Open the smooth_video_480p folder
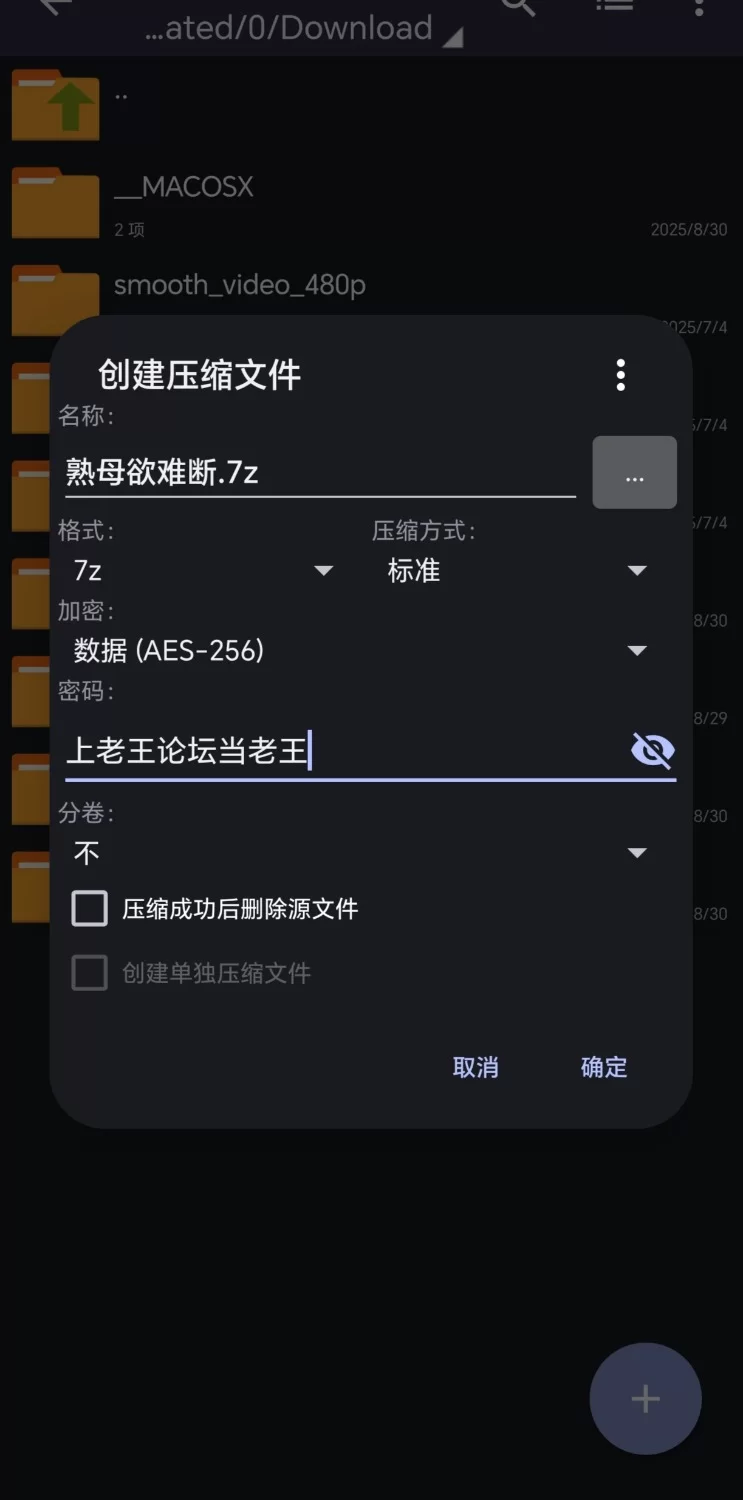Screen dimensions: 743x1500 pos(239,286)
